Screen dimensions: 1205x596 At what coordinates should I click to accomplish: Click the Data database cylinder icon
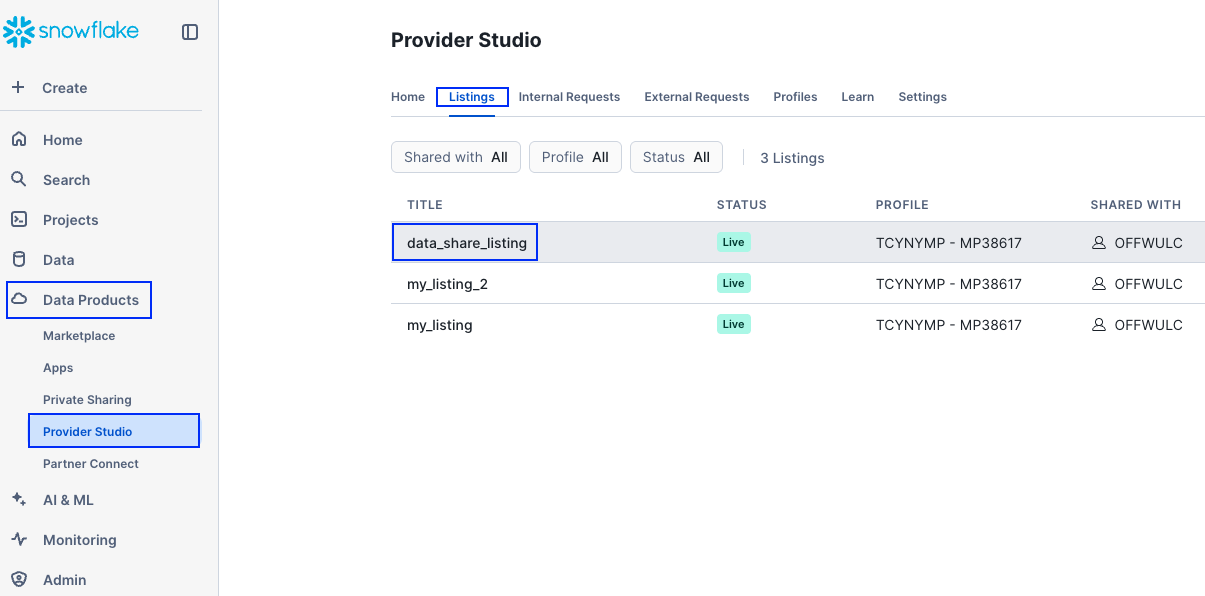coord(19,260)
